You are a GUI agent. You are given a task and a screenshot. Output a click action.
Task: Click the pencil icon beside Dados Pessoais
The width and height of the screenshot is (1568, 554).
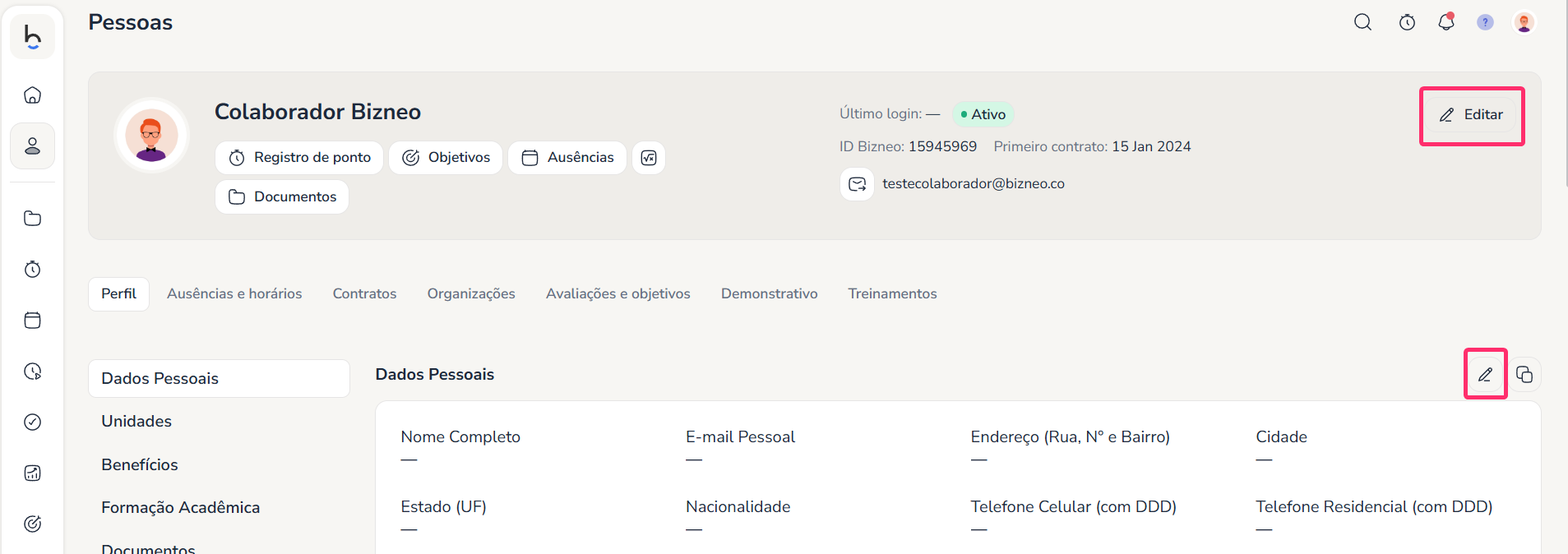pyautogui.click(x=1485, y=375)
